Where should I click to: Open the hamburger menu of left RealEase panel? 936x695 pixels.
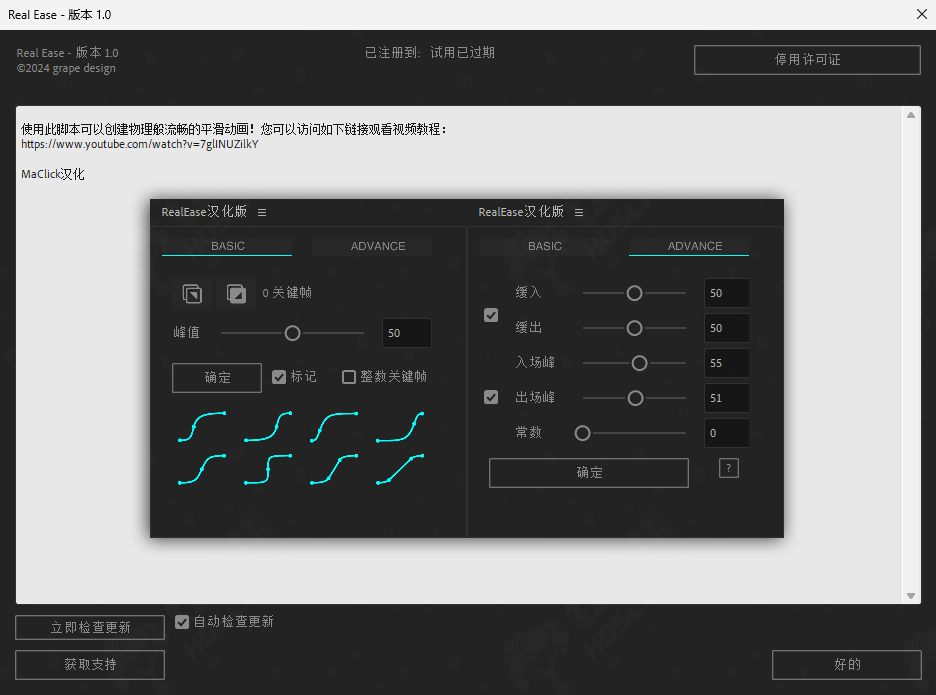click(261, 213)
